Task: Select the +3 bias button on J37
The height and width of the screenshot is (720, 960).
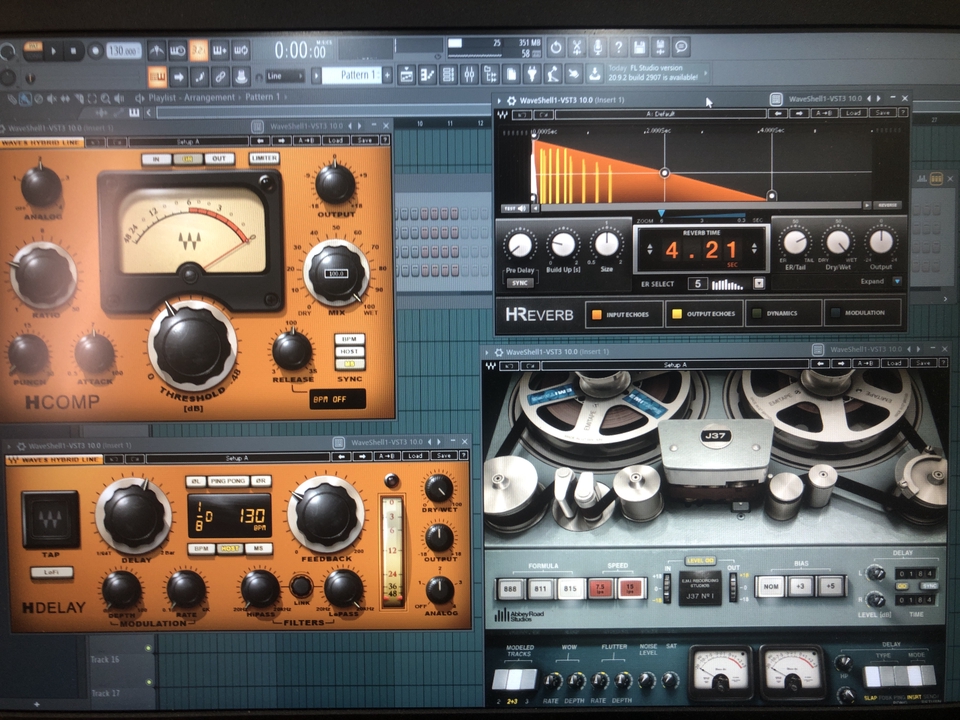Action: [x=800, y=586]
